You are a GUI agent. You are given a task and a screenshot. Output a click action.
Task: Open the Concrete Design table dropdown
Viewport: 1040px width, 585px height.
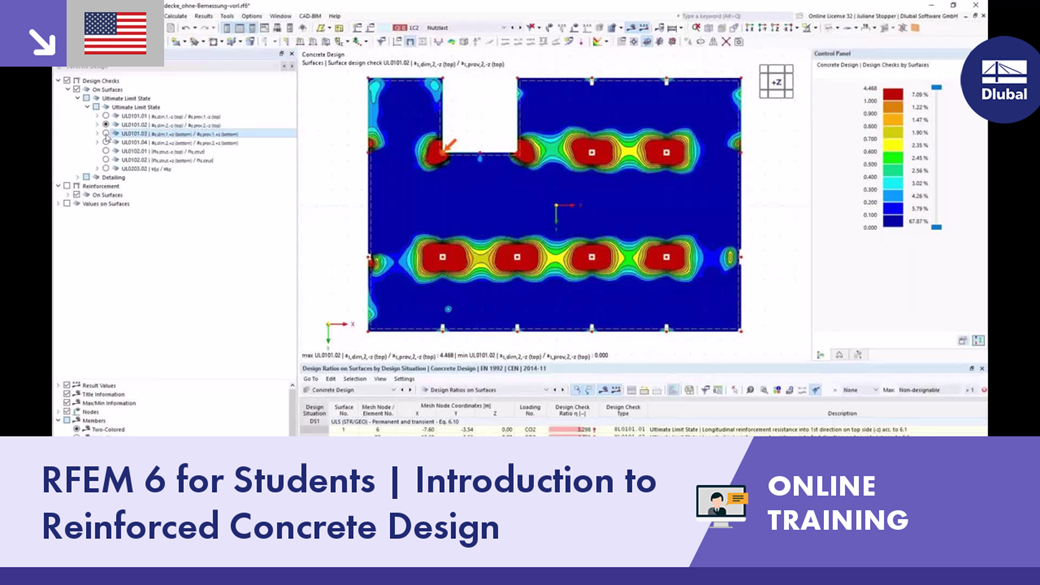pyautogui.click(x=392, y=390)
